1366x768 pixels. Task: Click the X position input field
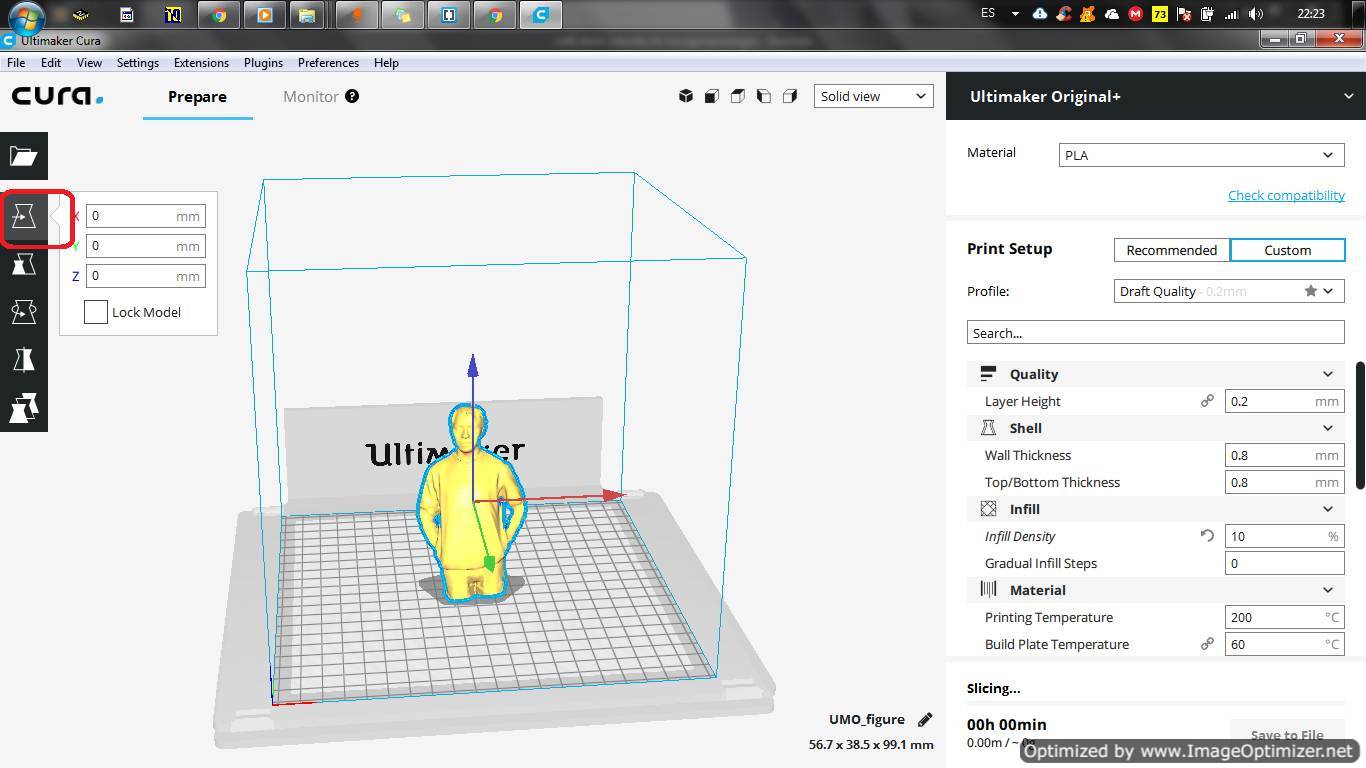click(x=145, y=216)
